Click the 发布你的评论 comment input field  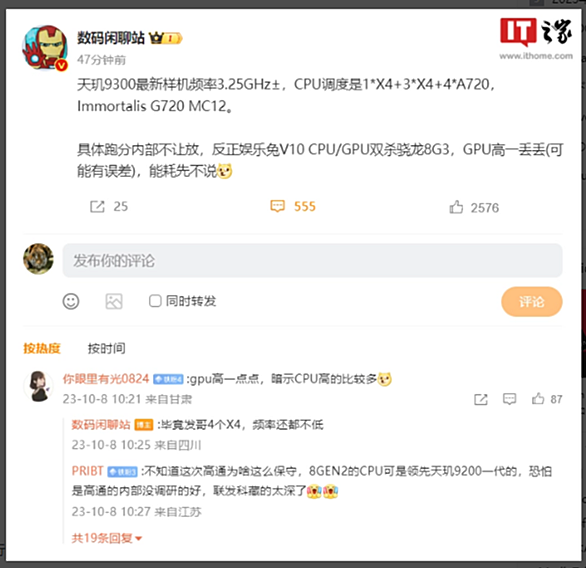[x=312, y=260]
